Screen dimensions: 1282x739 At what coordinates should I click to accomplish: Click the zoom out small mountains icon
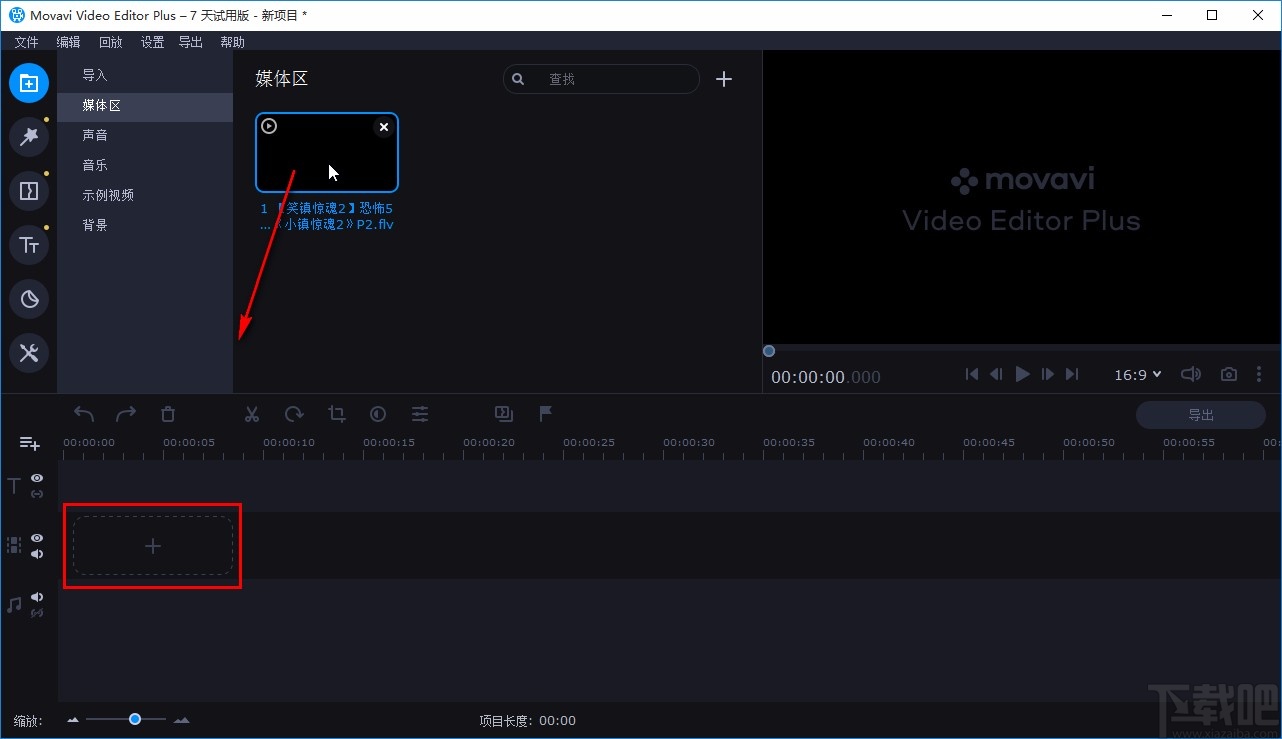point(72,720)
